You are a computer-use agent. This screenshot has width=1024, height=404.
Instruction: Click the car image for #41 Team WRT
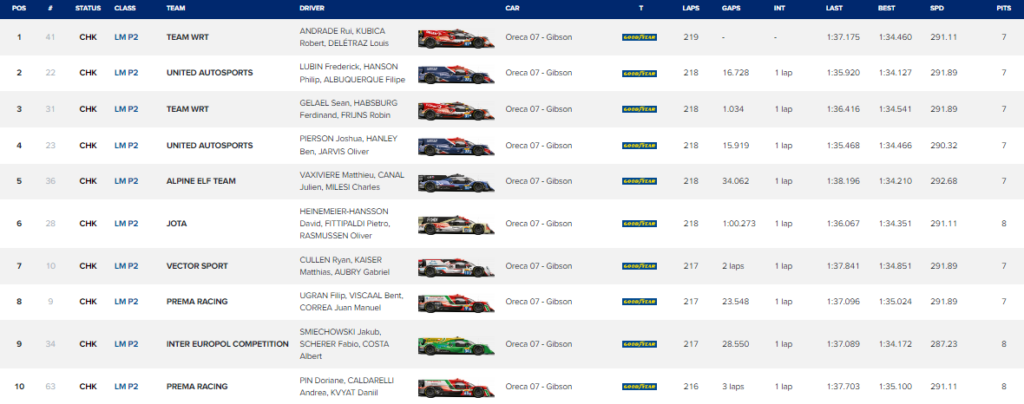(456, 38)
